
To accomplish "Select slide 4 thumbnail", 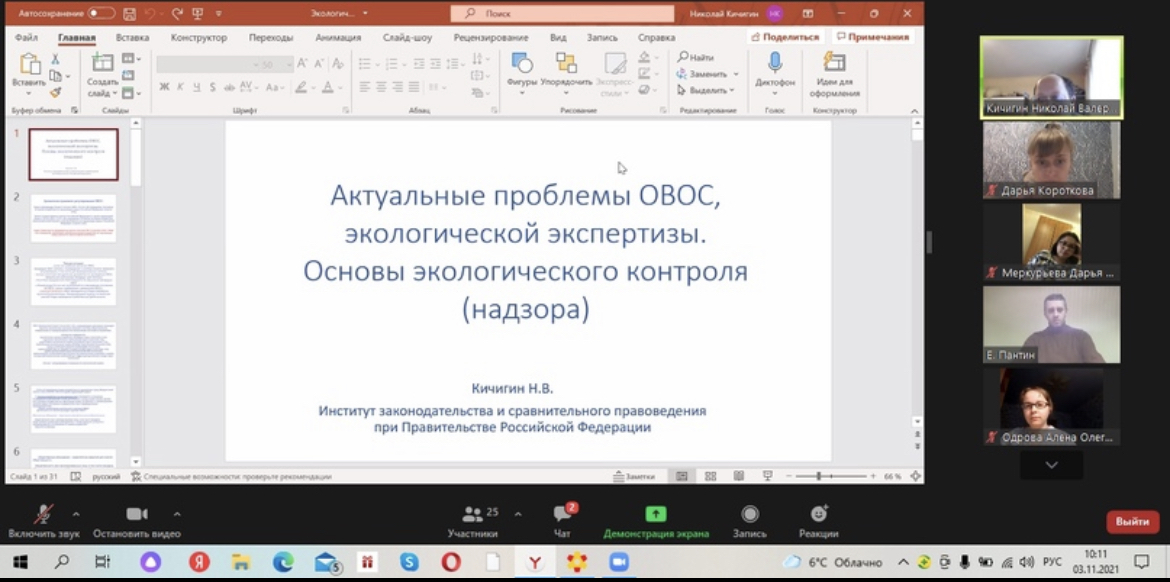I will click(x=73, y=345).
